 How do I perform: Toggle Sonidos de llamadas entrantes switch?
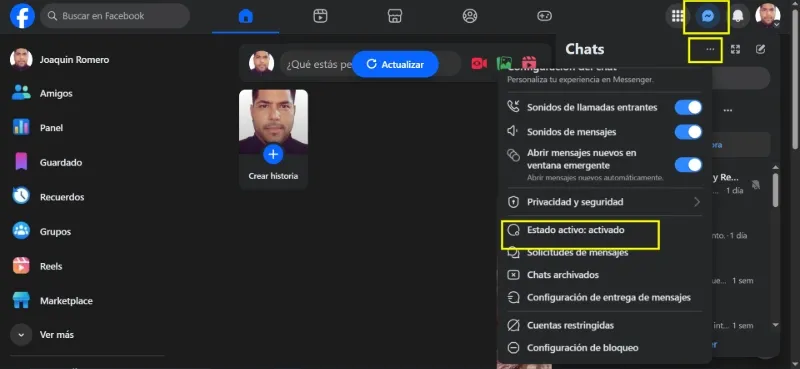pyautogui.click(x=688, y=108)
